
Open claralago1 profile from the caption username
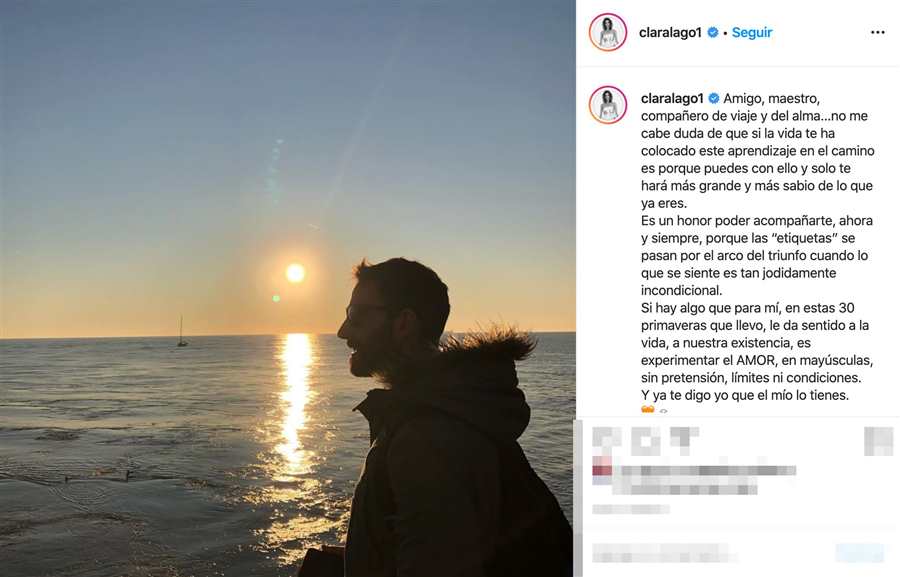coord(672,98)
